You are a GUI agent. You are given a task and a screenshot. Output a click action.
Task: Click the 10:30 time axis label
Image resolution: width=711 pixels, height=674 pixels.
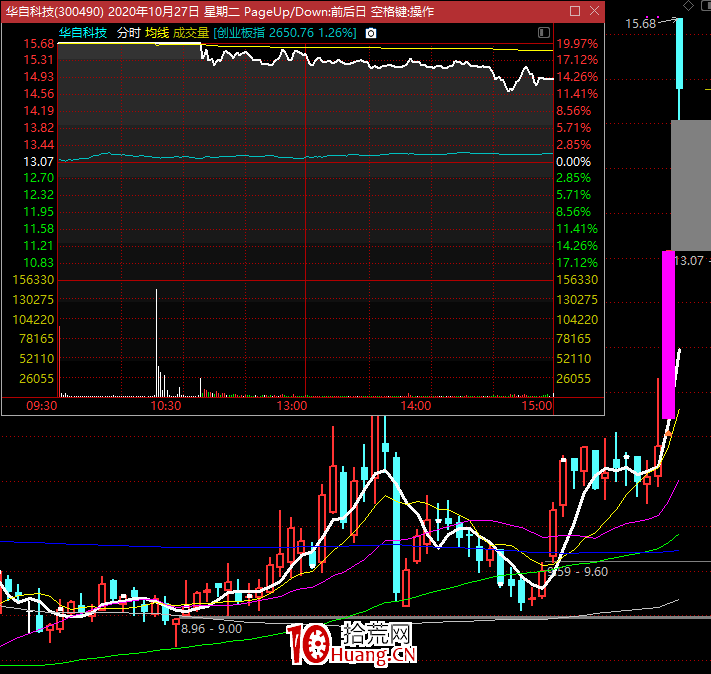[x=166, y=405]
